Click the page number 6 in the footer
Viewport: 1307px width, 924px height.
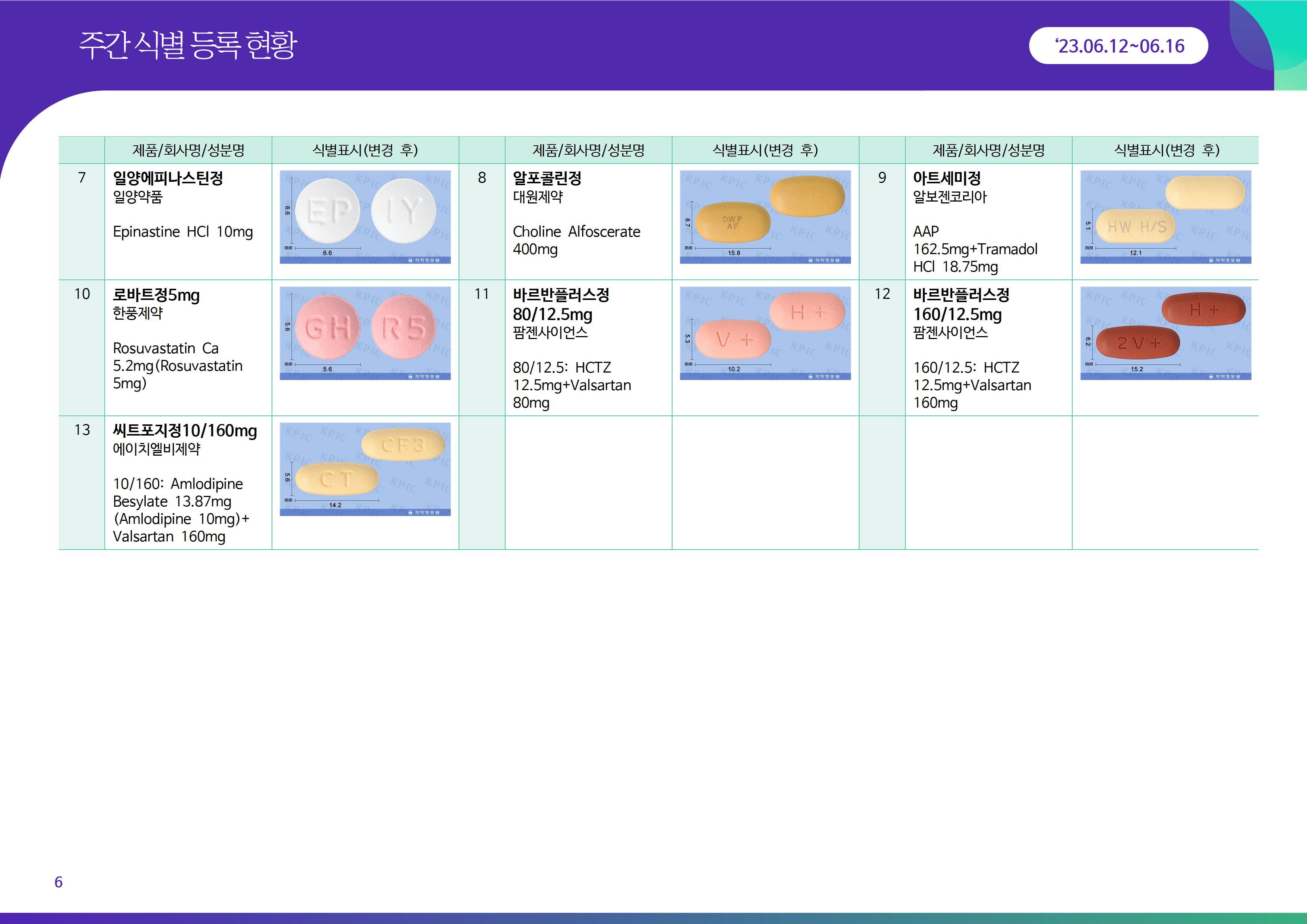[x=58, y=882]
